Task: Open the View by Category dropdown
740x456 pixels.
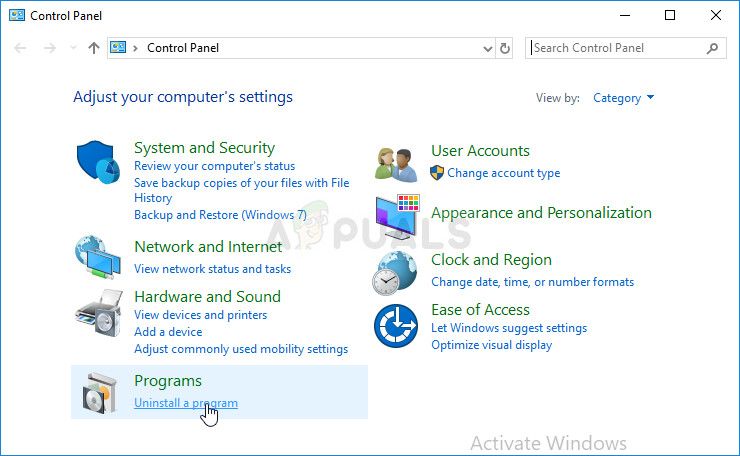Action: pos(623,98)
